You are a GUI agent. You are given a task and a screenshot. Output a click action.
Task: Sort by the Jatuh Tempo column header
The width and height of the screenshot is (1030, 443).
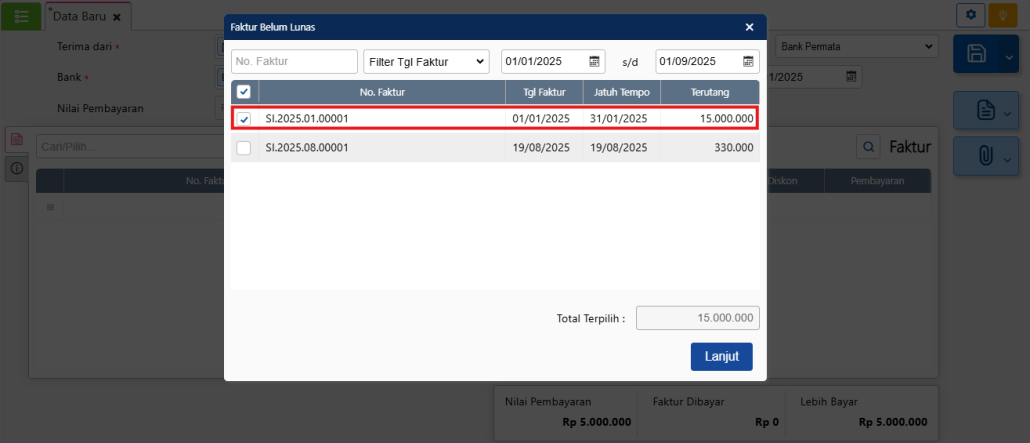click(x=620, y=92)
